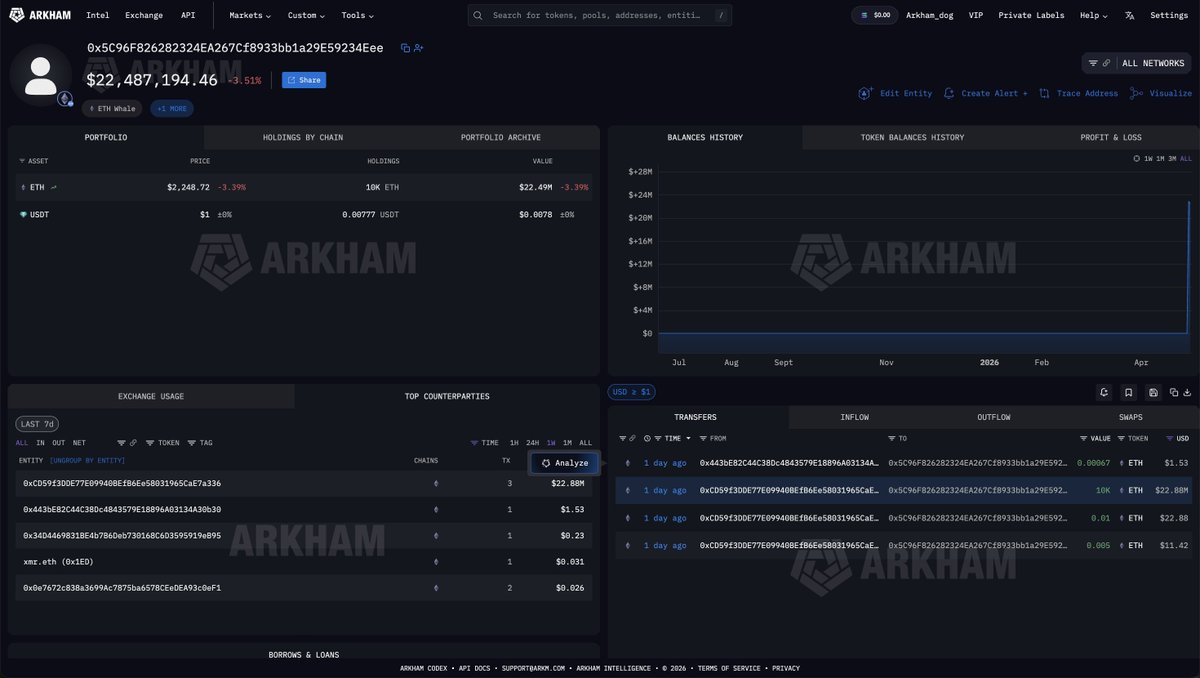Click the add-contact icon beside address

coord(419,48)
